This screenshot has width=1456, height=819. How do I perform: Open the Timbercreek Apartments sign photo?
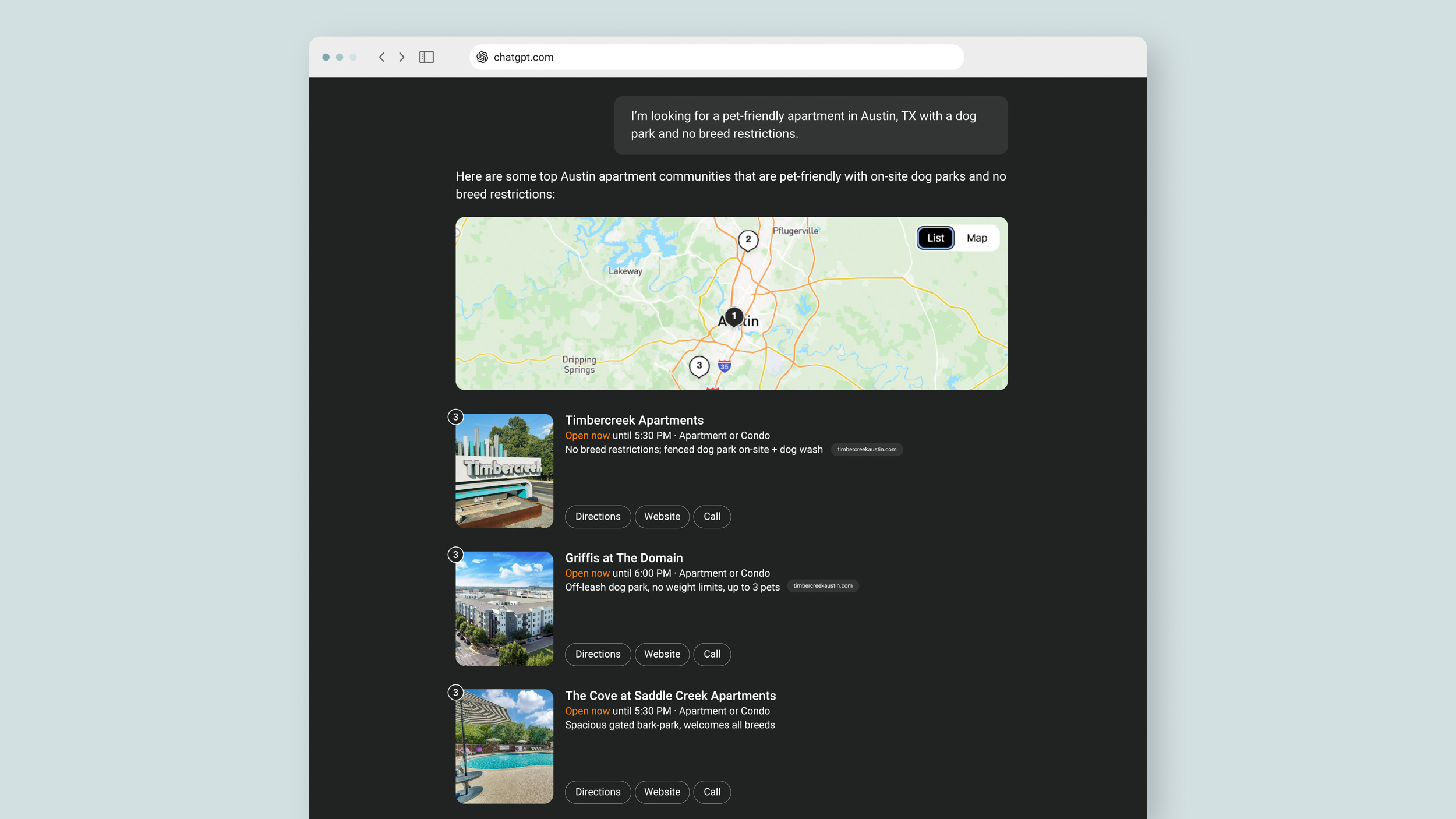click(504, 471)
